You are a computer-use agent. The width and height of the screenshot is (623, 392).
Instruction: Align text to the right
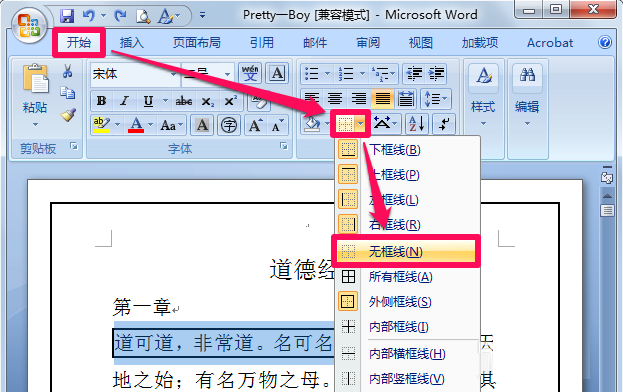tap(359, 98)
